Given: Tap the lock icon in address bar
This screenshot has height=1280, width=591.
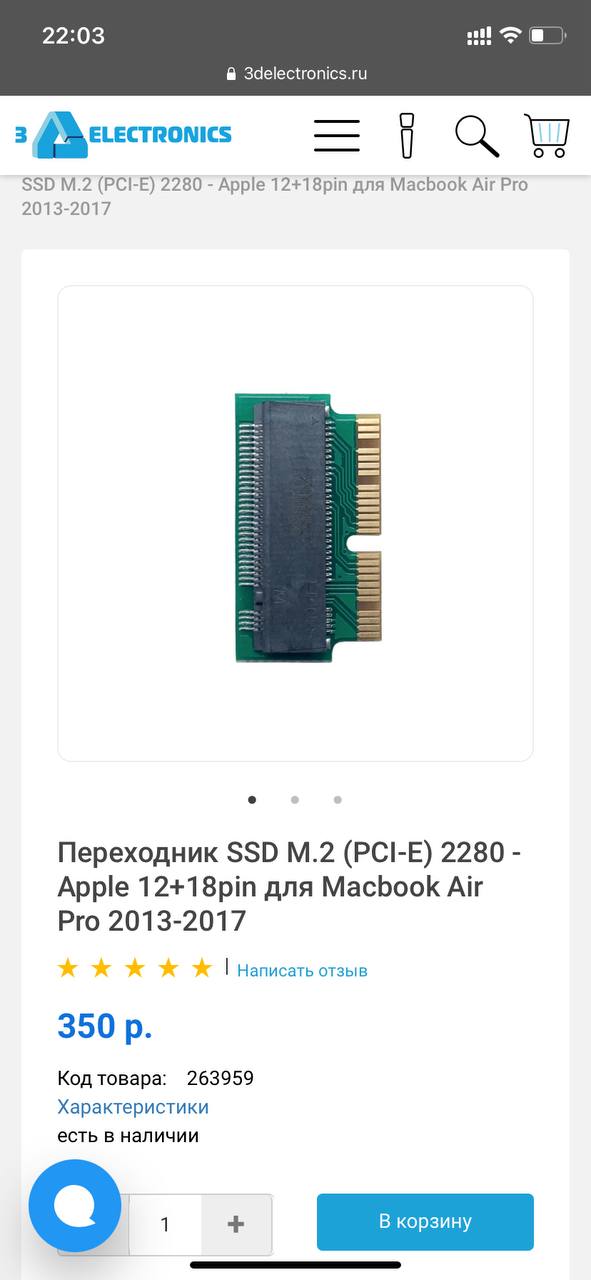Looking at the screenshot, I should [x=232, y=73].
